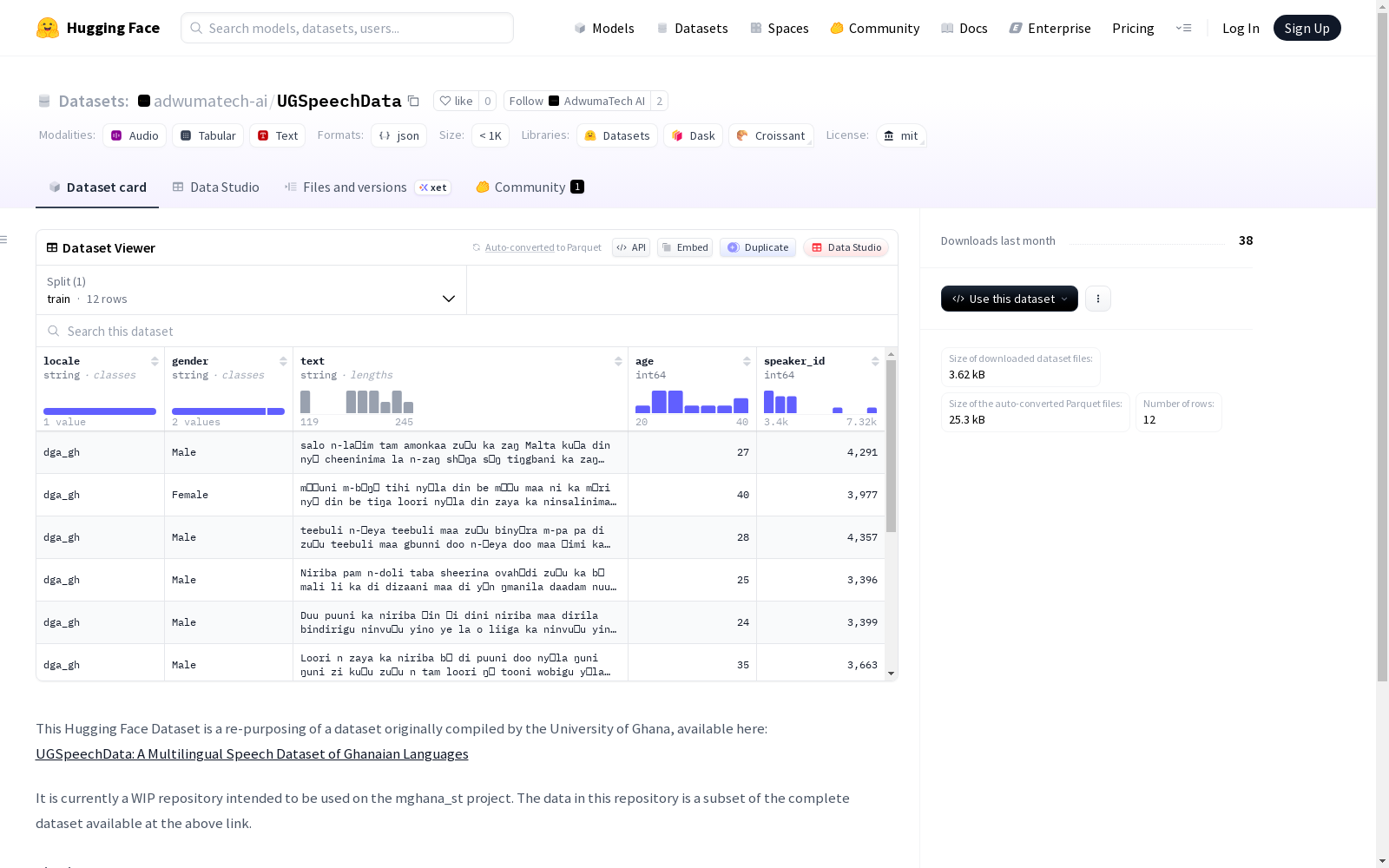1389x868 pixels.
Task: Open the Community tab
Action: 530,187
